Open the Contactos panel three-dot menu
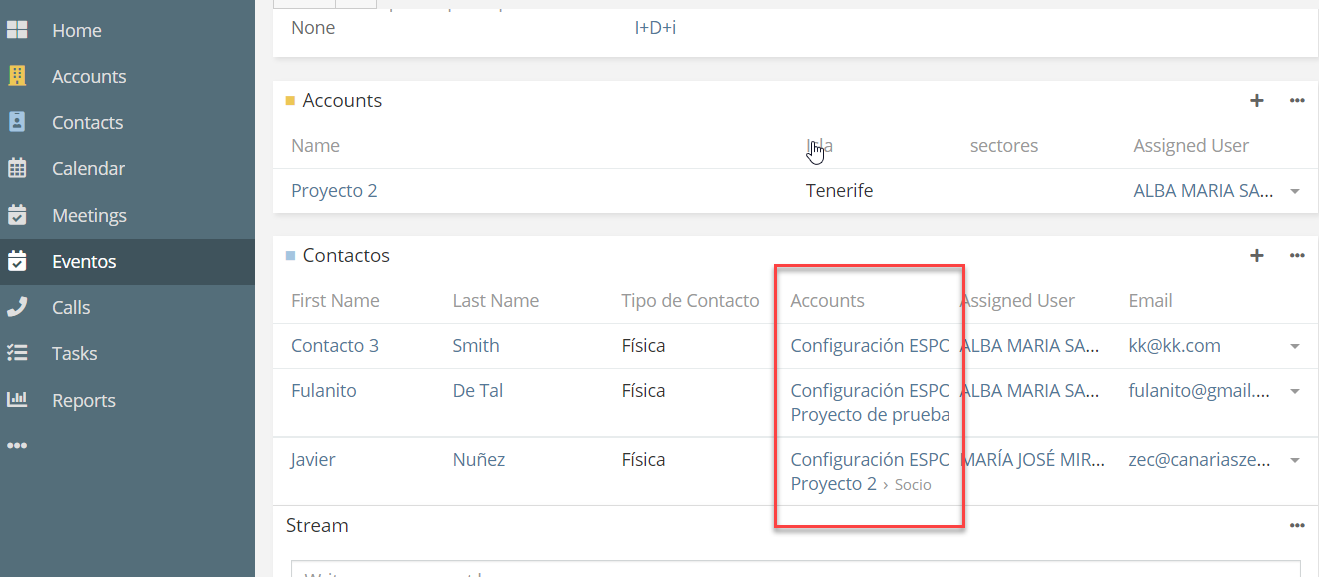The width and height of the screenshot is (1319, 577). pyautogui.click(x=1297, y=255)
